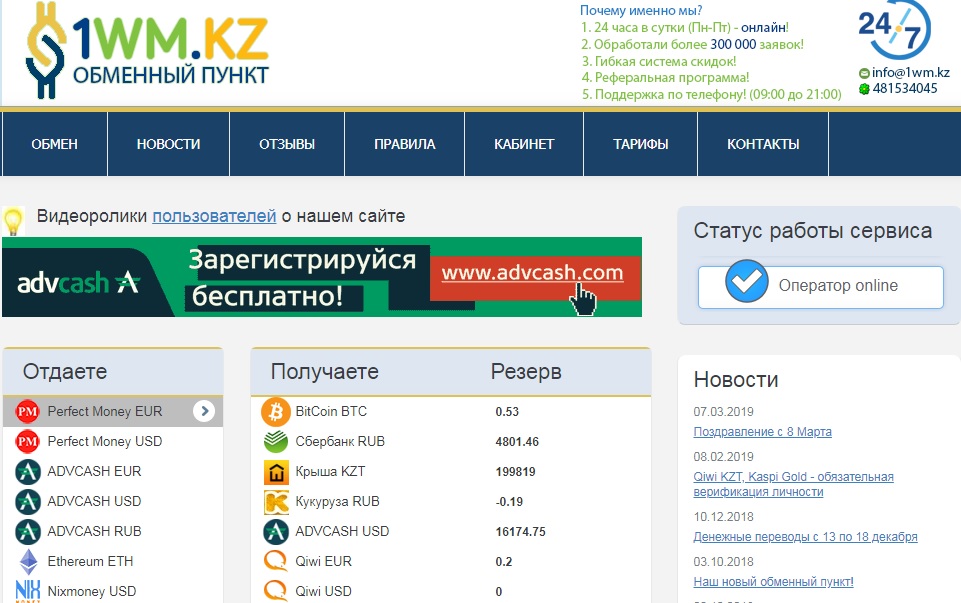Click the info@1wm.kz email address
This screenshot has height=603, width=961.
pyautogui.click(x=911, y=72)
